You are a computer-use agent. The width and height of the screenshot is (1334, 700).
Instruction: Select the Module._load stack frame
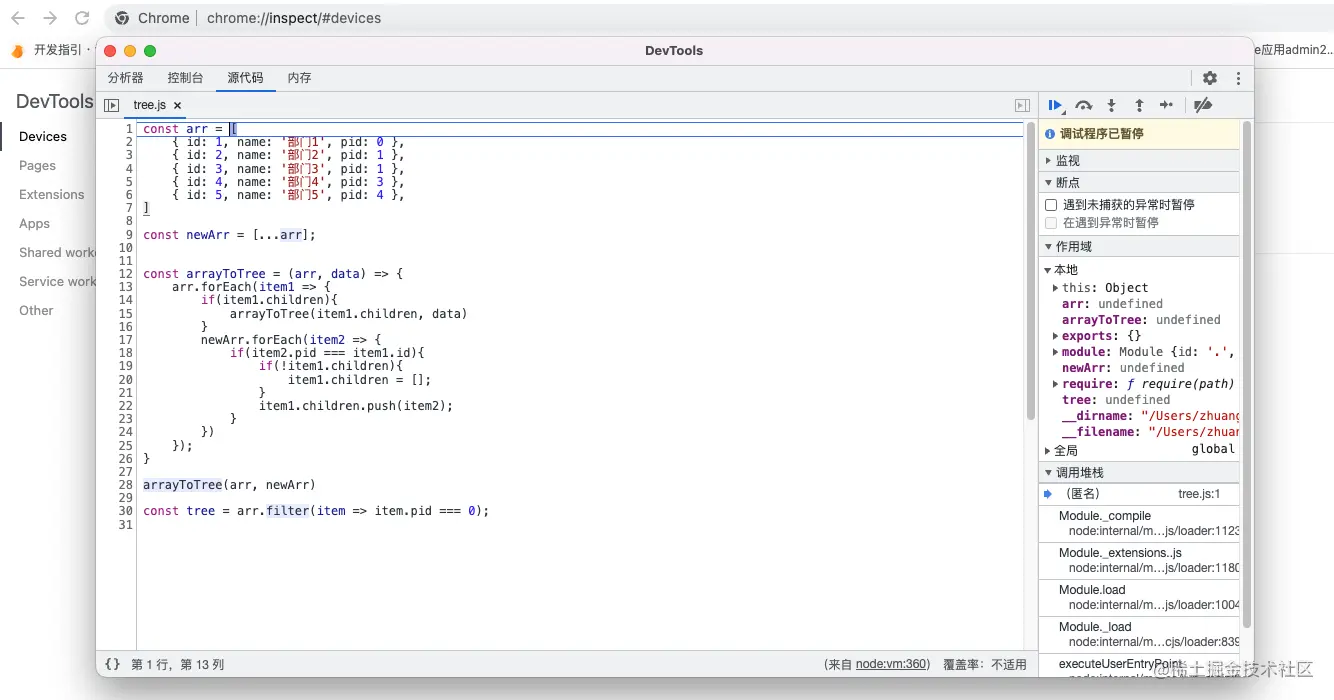(1139, 634)
